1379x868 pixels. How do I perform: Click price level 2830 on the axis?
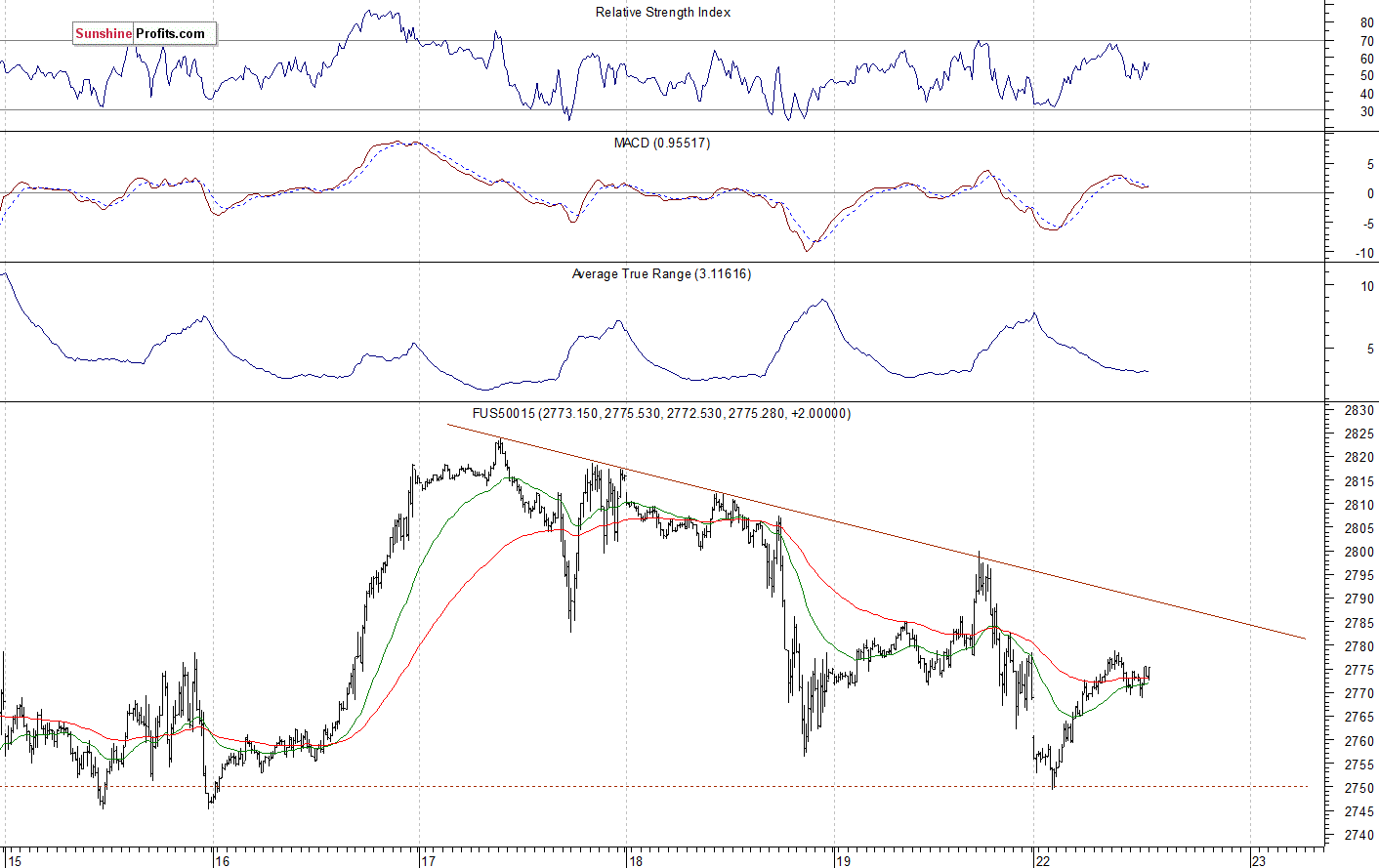(1358, 411)
